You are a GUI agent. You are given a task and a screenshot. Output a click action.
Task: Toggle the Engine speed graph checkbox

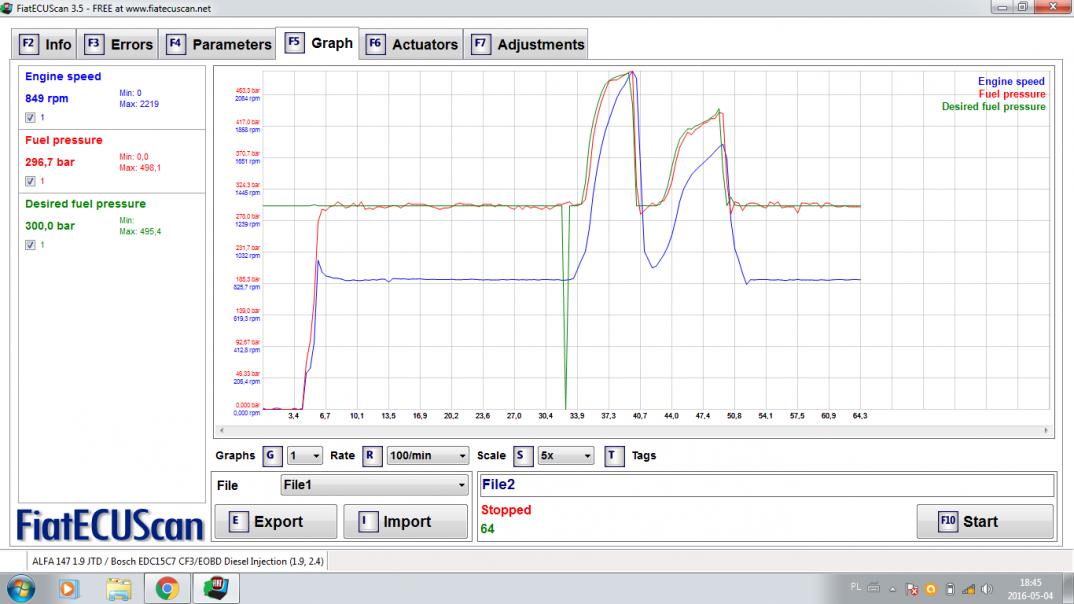point(30,118)
